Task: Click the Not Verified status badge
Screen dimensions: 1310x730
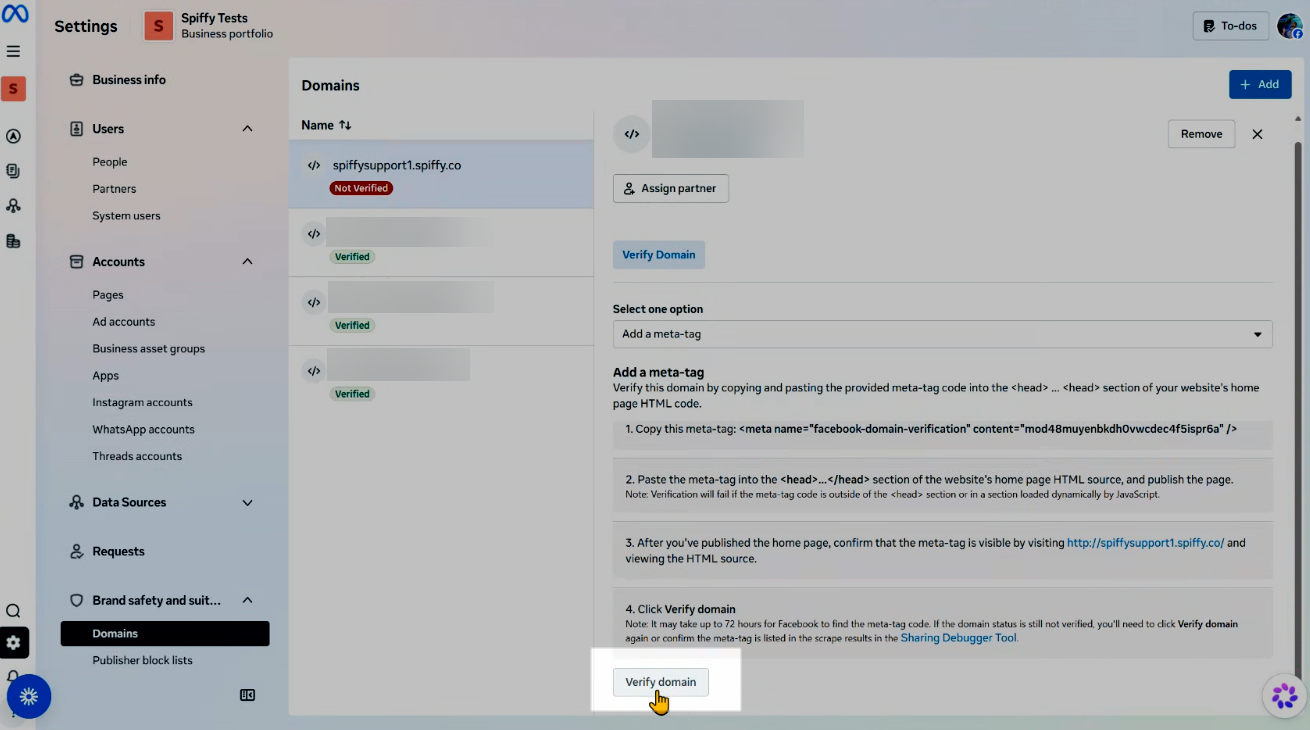Action: tap(361, 188)
